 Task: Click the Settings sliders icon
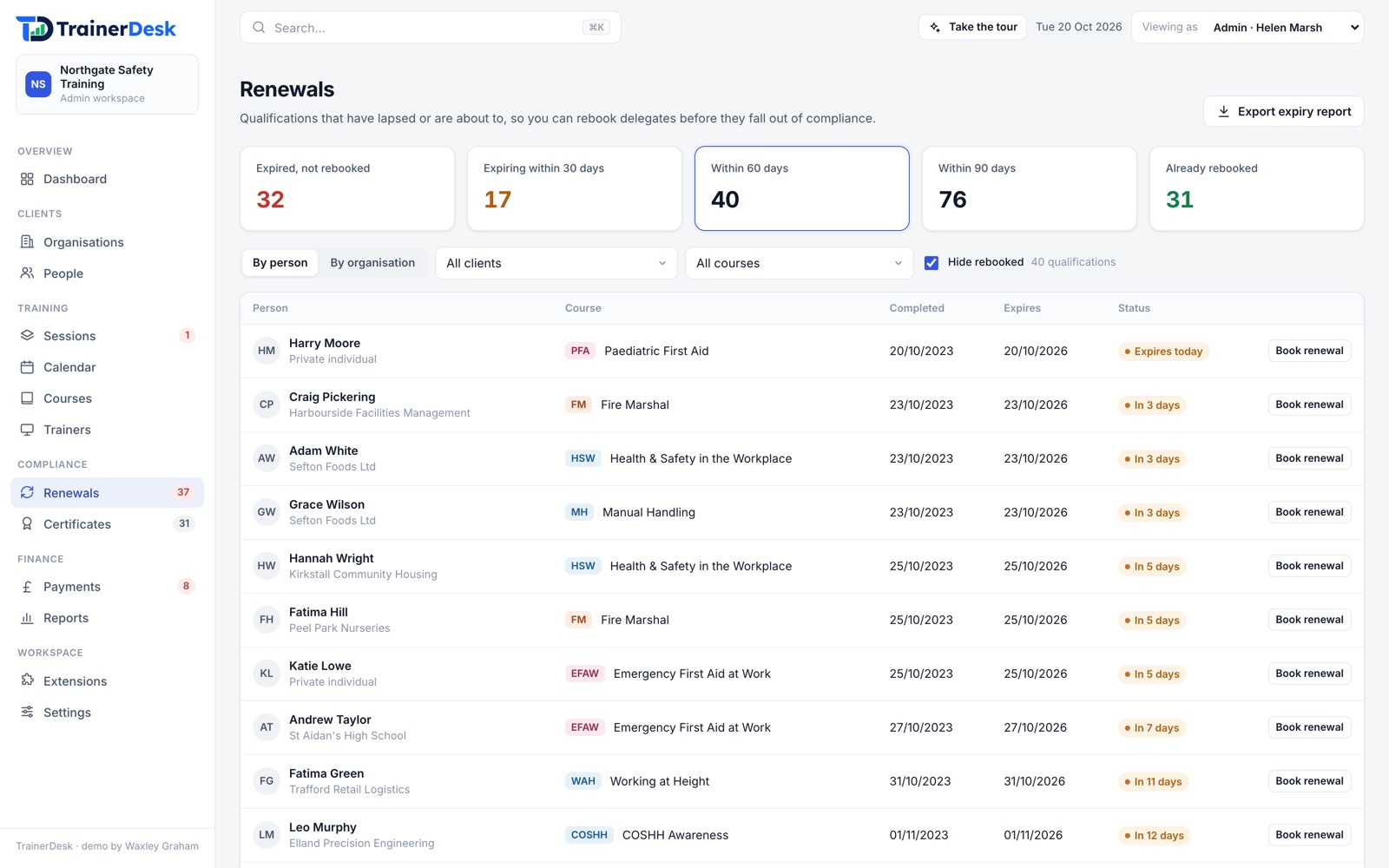pyautogui.click(x=27, y=712)
